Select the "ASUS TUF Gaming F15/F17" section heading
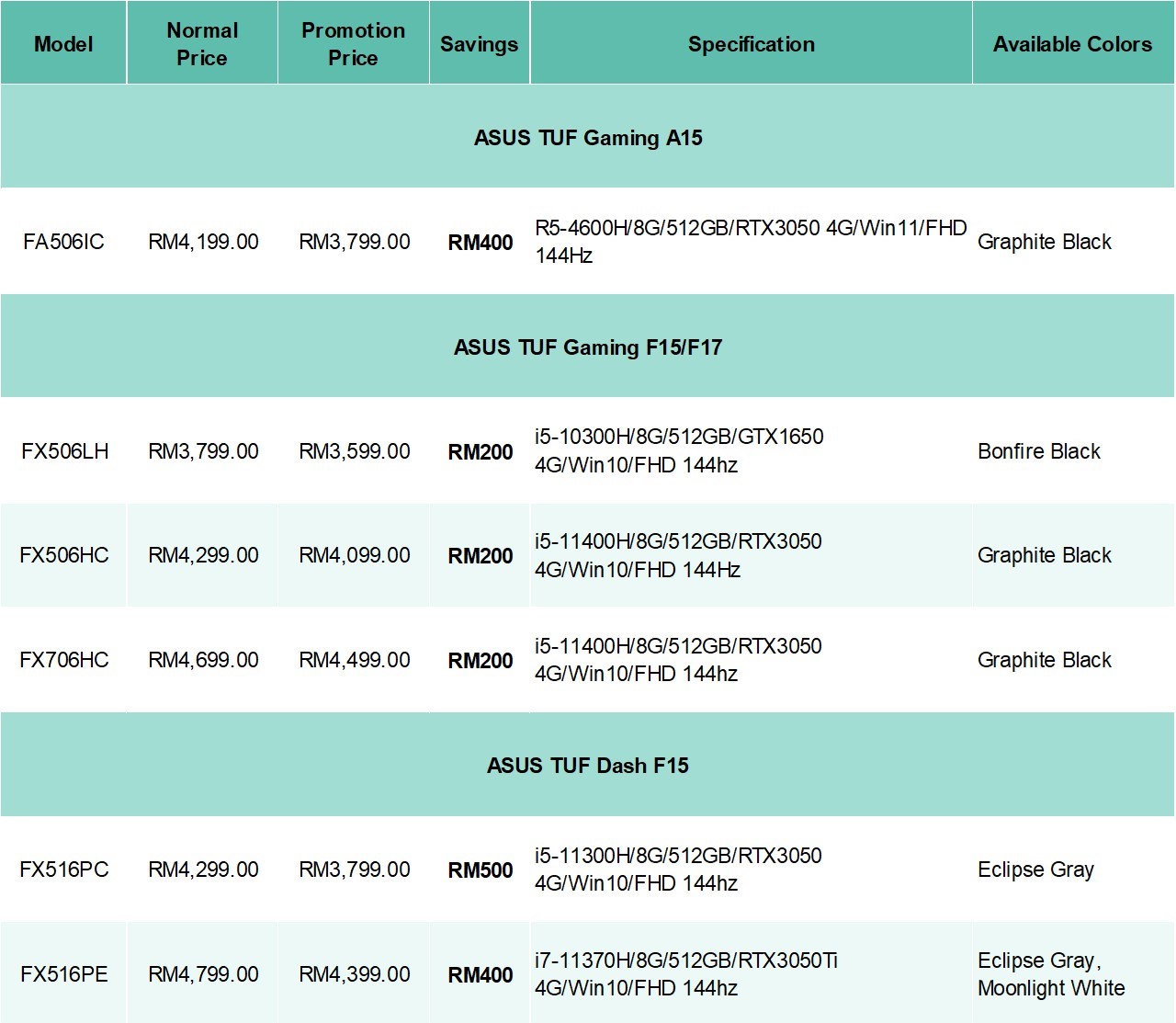This screenshot has height=1023, width=1176. pos(588,347)
